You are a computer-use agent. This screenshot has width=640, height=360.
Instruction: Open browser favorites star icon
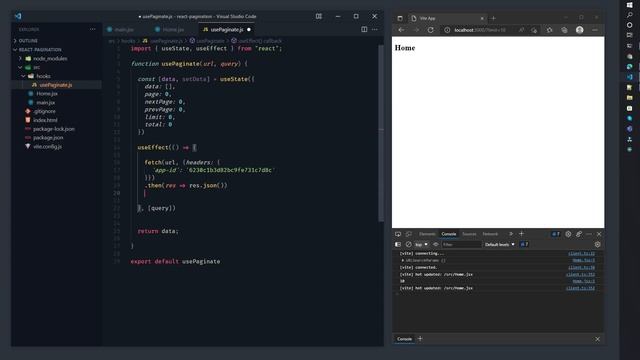pos(549,30)
